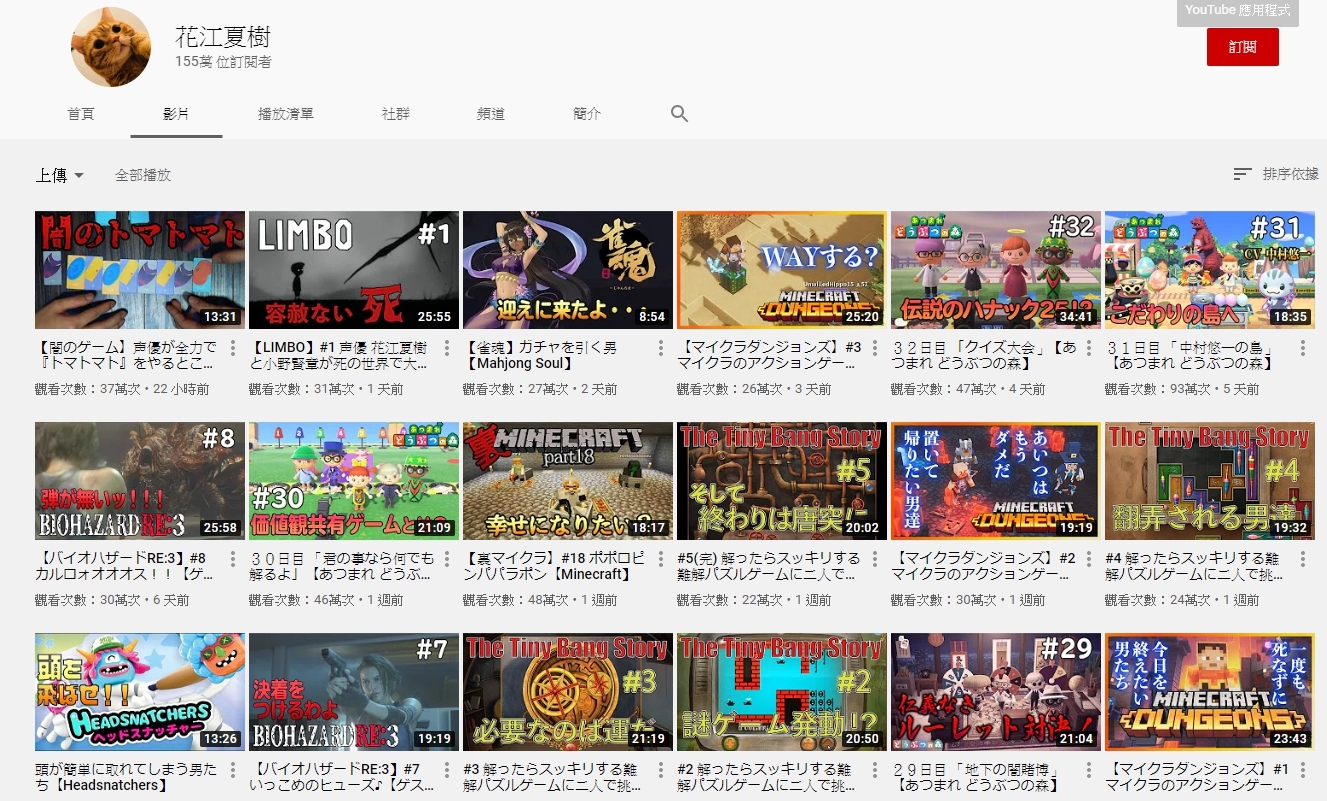The height and width of the screenshot is (801, 1327).
Task: Select the 影片 tab
Action: [x=176, y=114]
